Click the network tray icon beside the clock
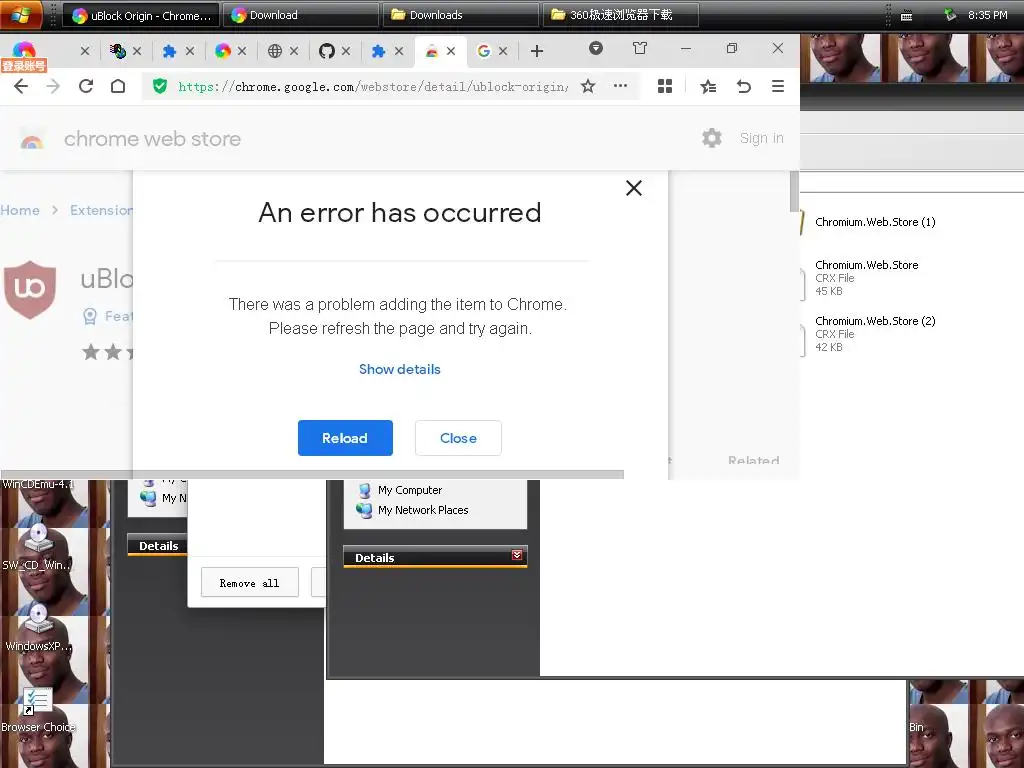The width and height of the screenshot is (1024, 768). [x=950, y=15]
